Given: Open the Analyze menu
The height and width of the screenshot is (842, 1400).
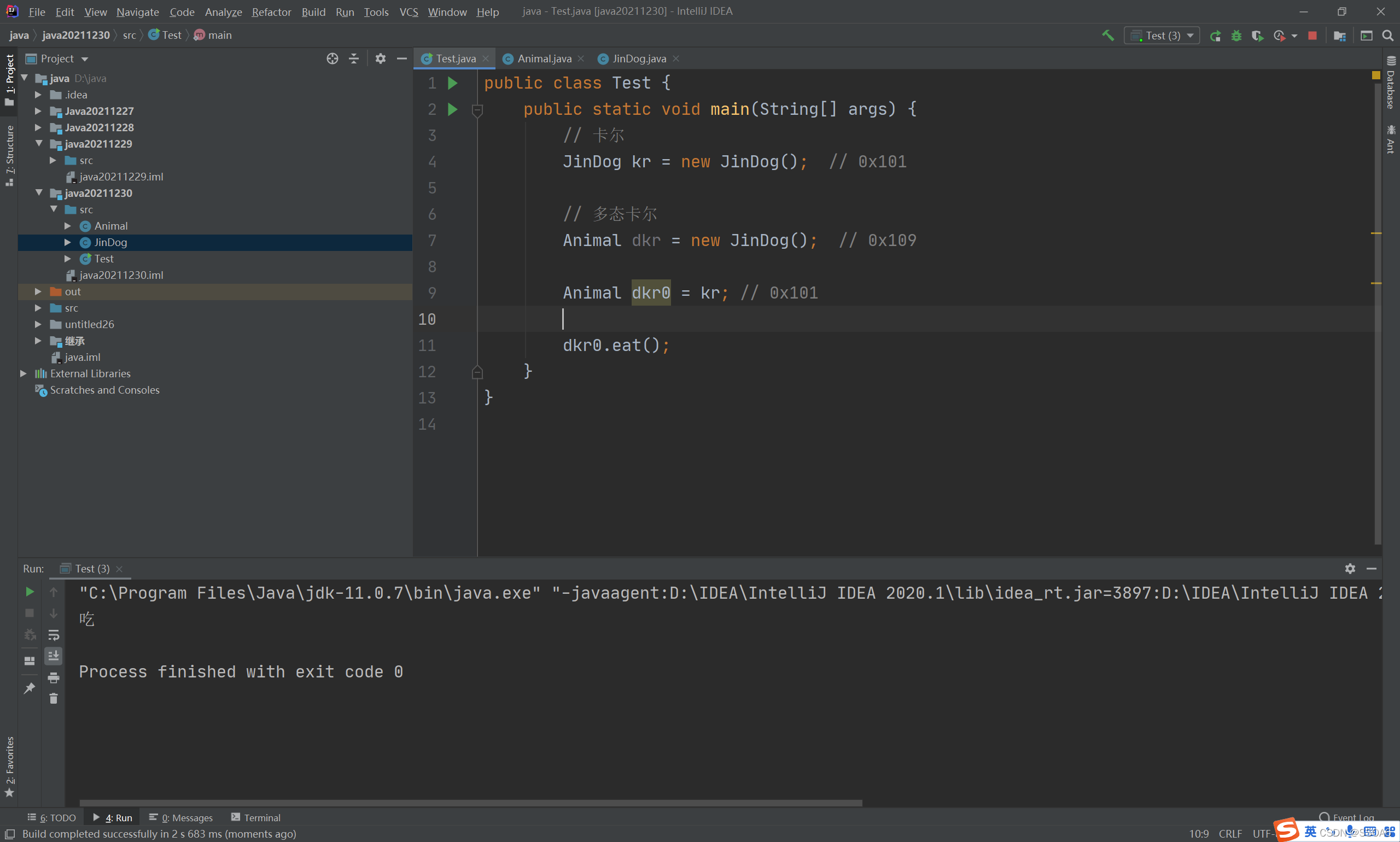Looking at the screenshot, I should click(223, 12).
